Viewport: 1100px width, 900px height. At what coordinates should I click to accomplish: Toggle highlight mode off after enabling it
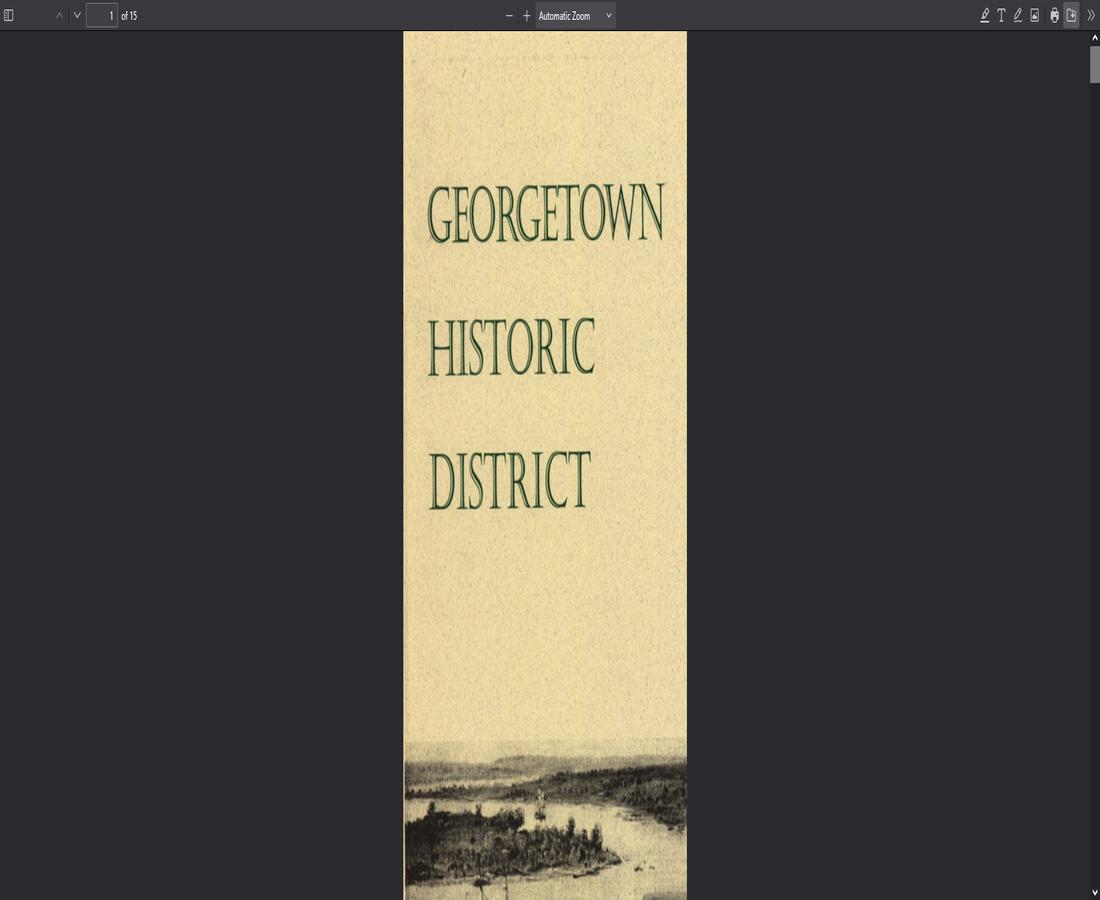click(x=985, y=15)
